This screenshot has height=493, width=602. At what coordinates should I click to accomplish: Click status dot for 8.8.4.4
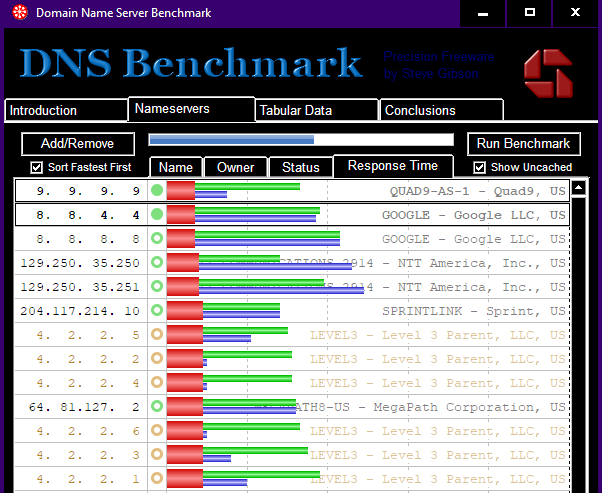157,214
